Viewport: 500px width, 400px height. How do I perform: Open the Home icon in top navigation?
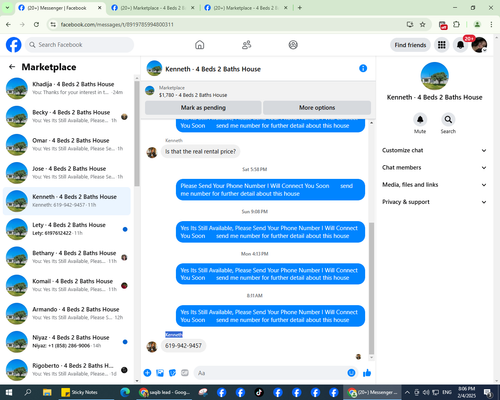(x=200, y=45)
